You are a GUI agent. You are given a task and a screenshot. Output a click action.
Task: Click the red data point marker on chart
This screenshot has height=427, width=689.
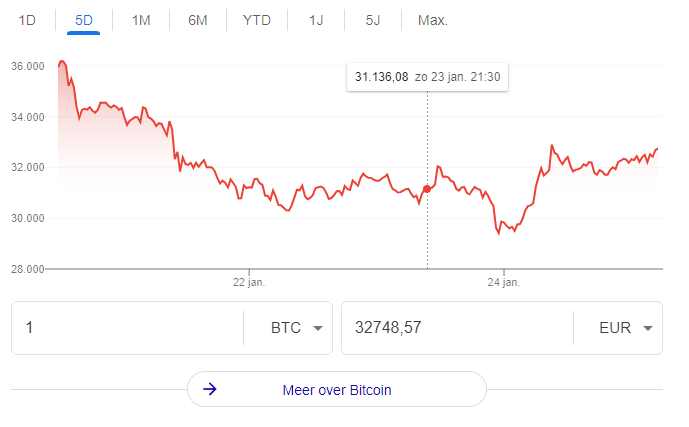[428, 189]
